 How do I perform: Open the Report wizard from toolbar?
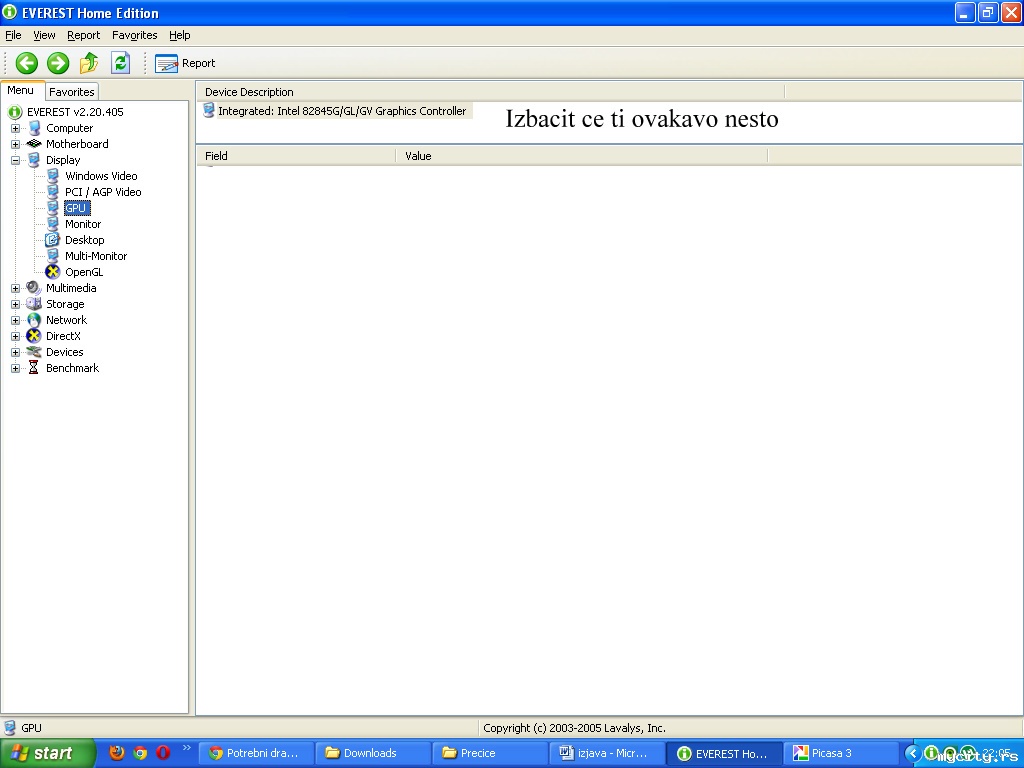pyautogui.click(x=185, y=63)
